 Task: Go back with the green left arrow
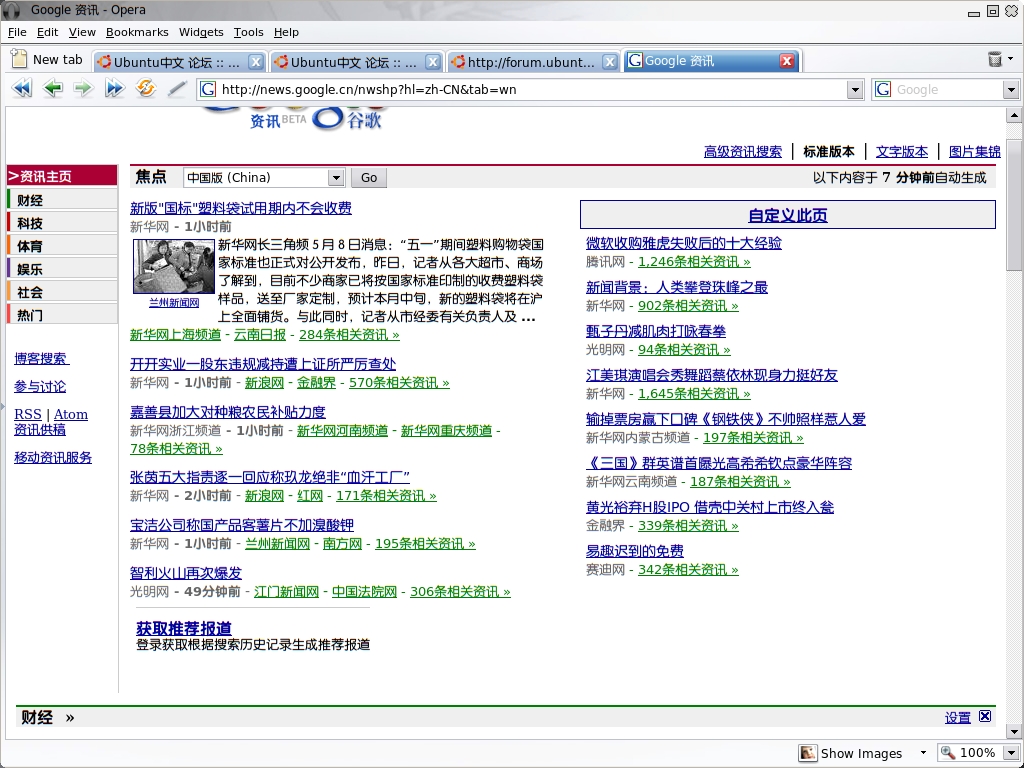pos(52,88)
